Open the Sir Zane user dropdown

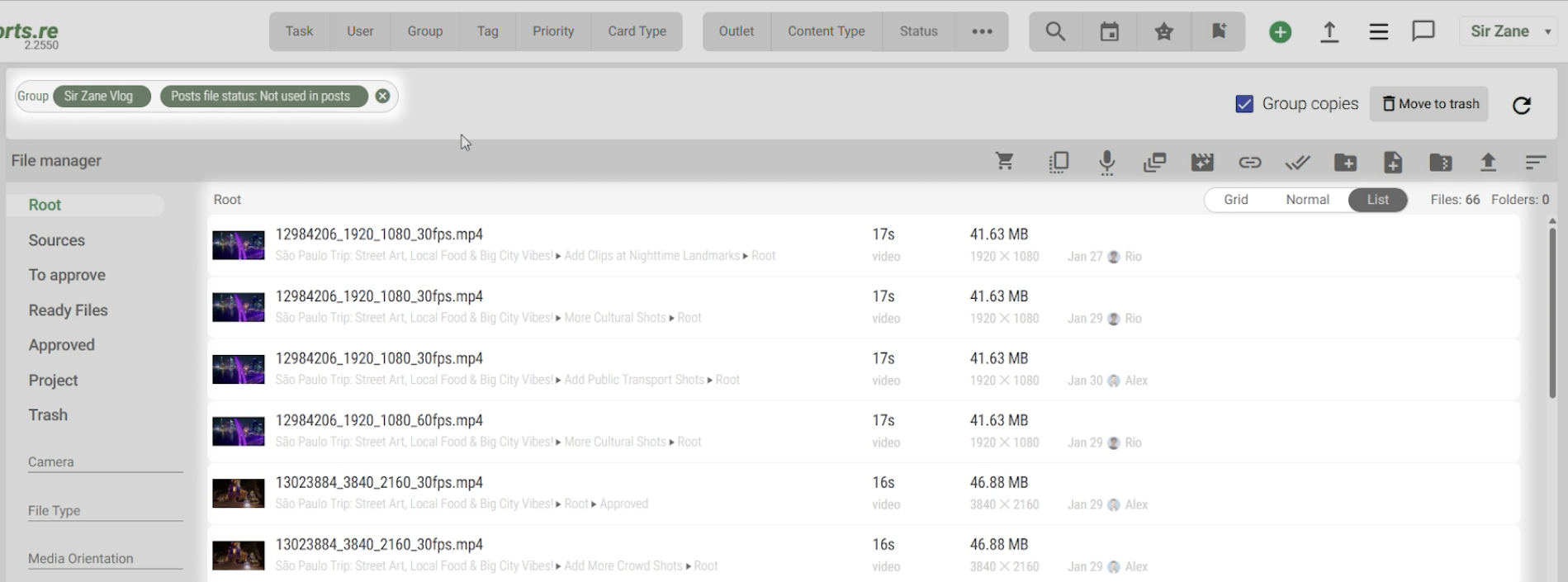[1509, 31]
